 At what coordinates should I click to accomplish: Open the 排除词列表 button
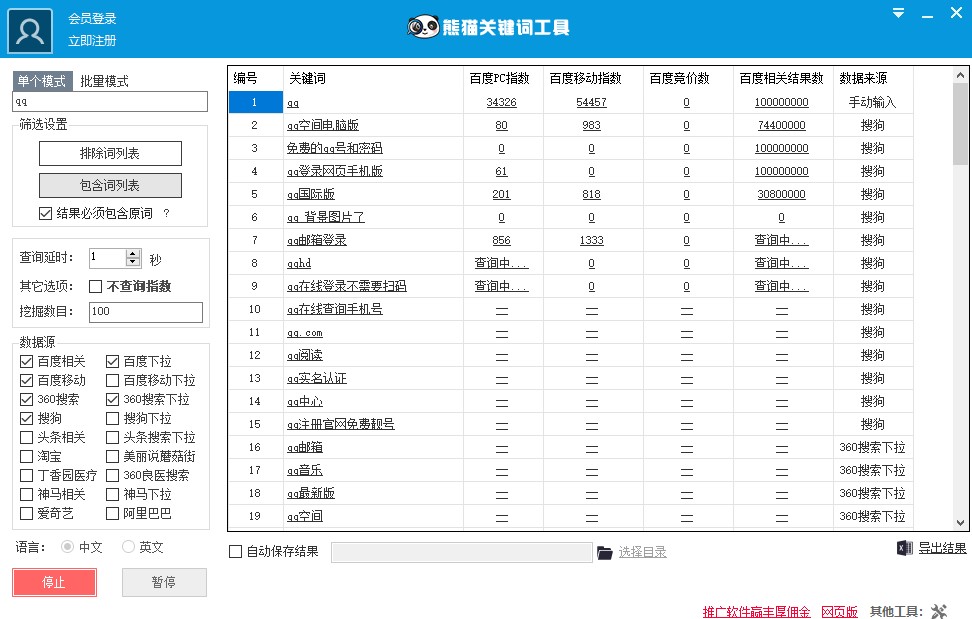(110, 153)
